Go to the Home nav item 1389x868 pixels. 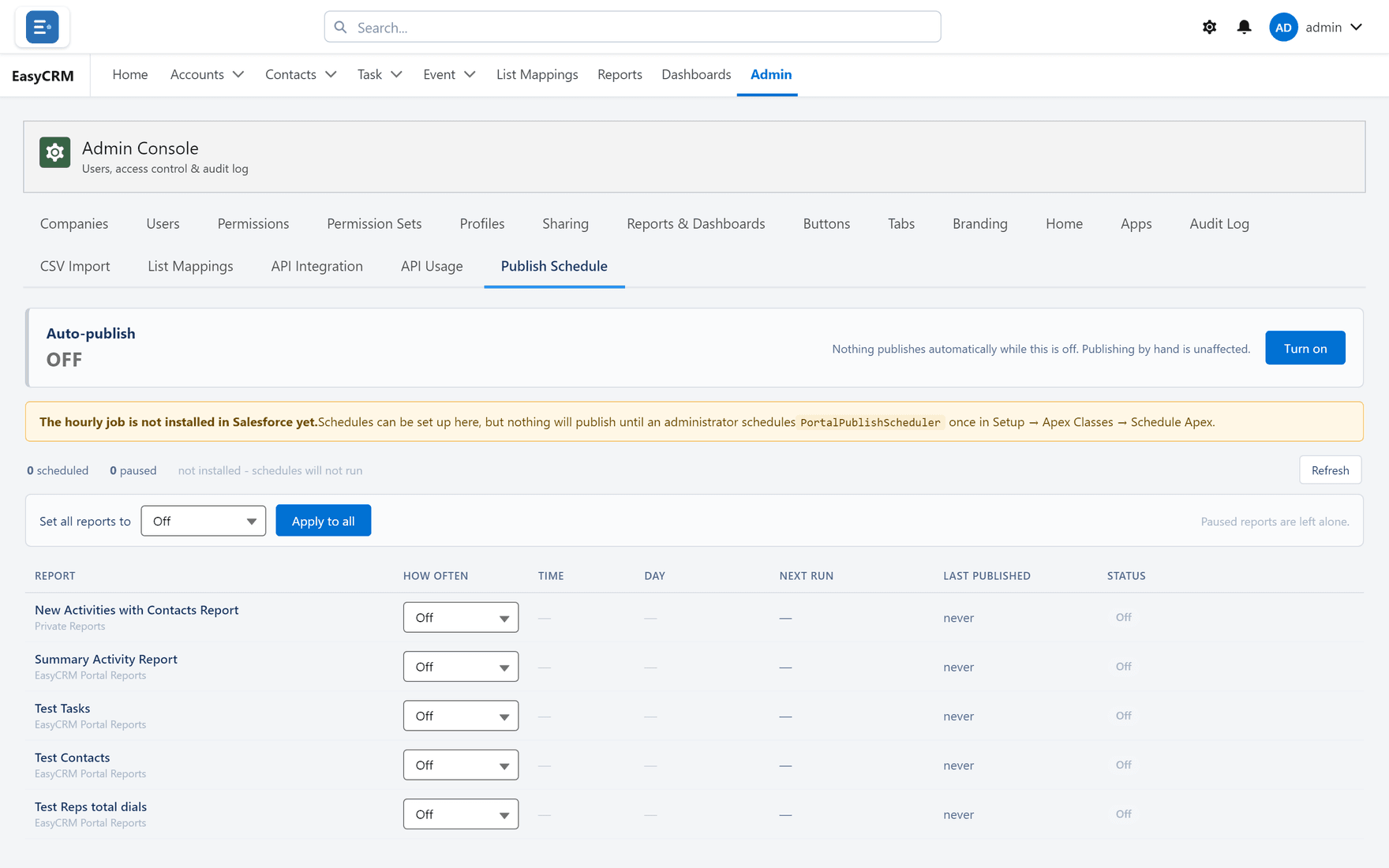click(x=130, y=74)
